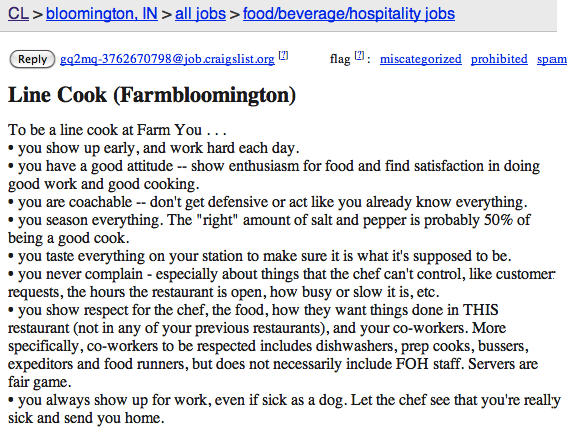Click the Reply button
This screenshot has height=427, width=574.
tap(32, 59)
